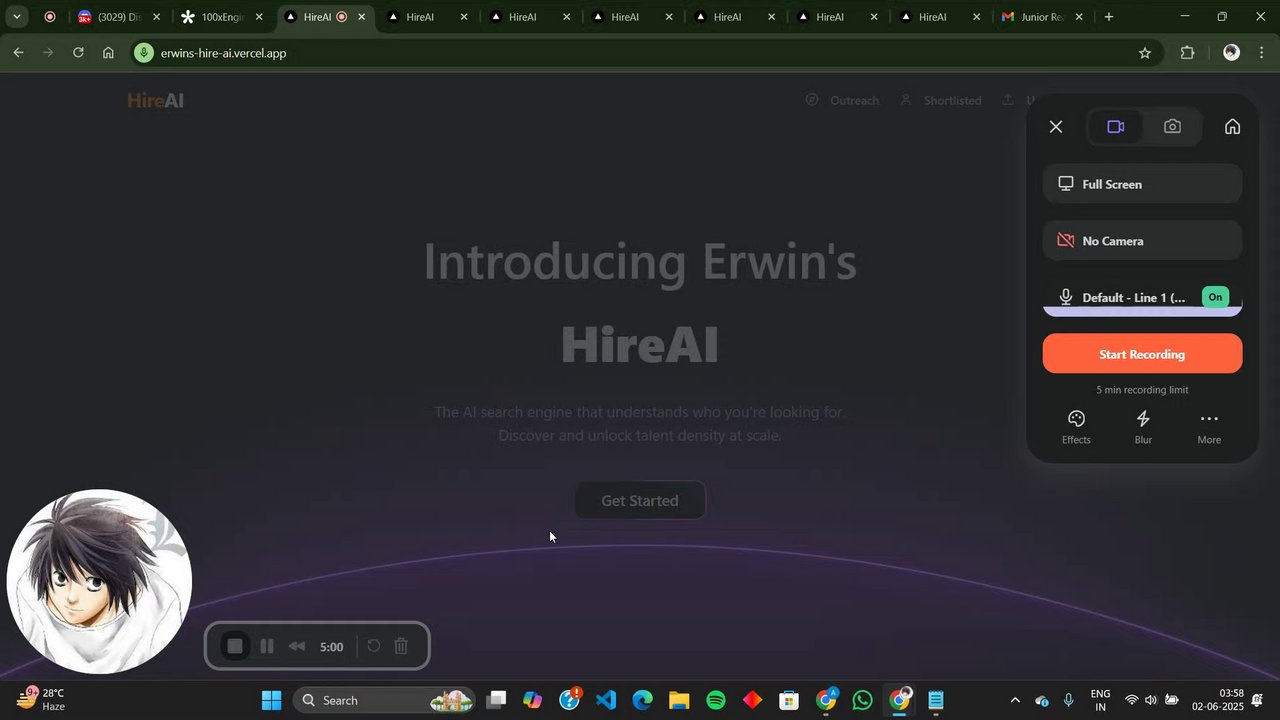Click the anime avatar camera bubble

pos(99,581)
